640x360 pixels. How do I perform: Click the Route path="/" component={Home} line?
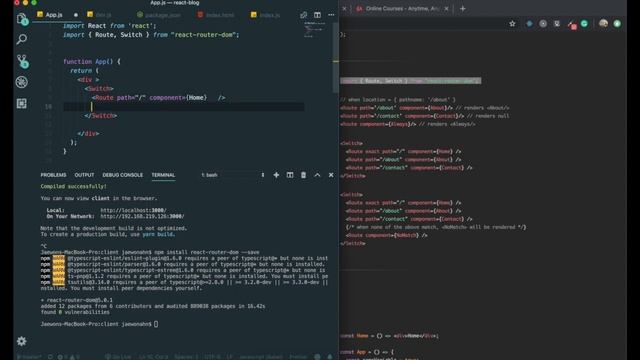[158, 98]
